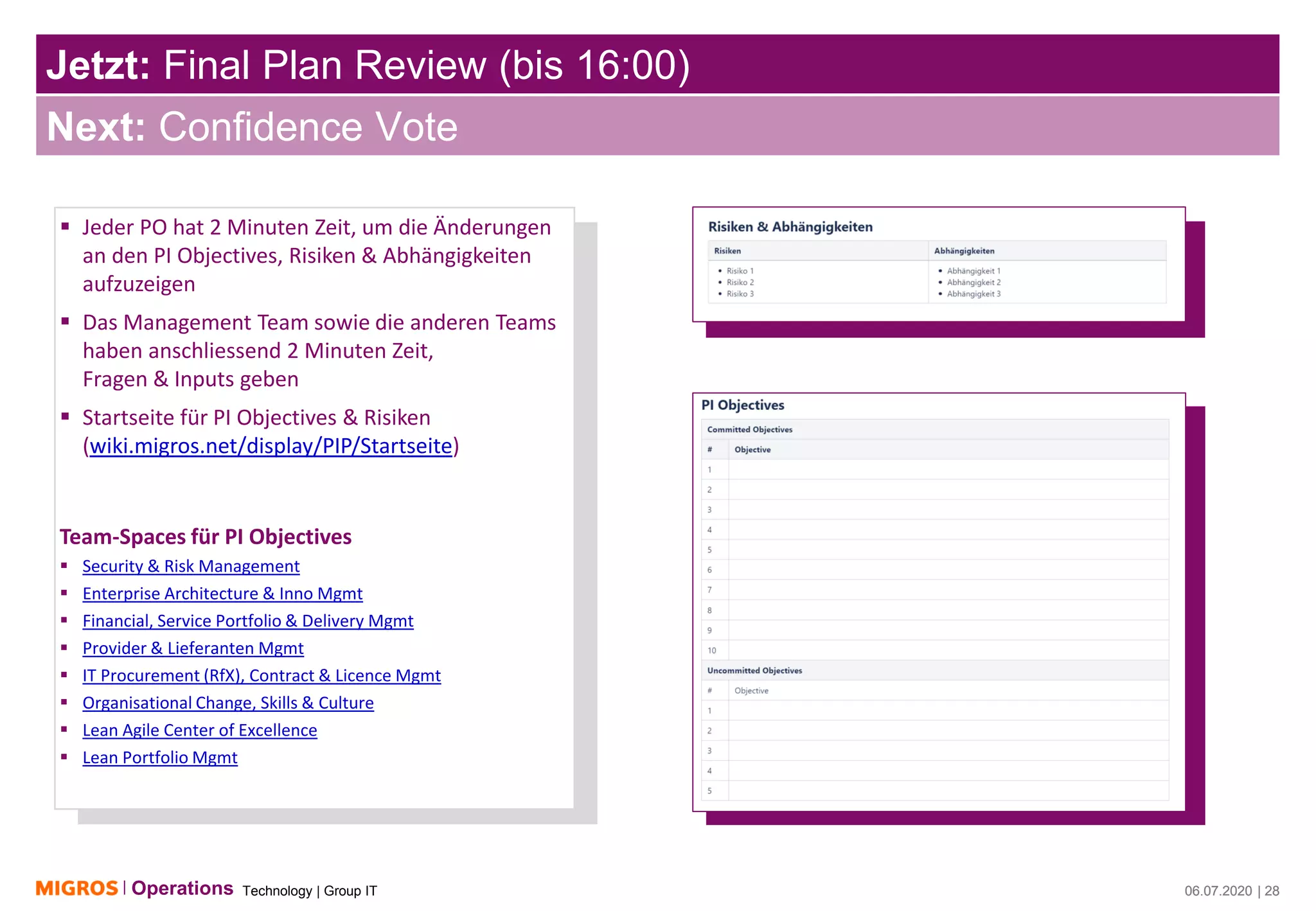Click the 'Risiken & Abhängigkeiten' heading
Image resolution: width=1316 pixels, height=911 pixels.
click(x=790, y=227)
